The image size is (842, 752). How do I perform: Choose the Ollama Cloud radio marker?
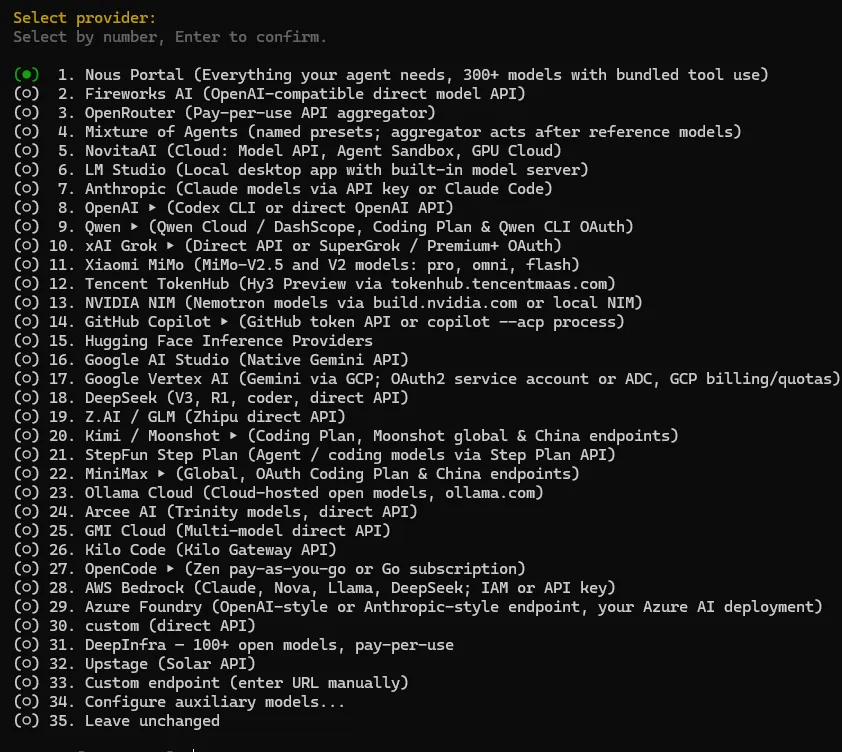click(26, 493)
